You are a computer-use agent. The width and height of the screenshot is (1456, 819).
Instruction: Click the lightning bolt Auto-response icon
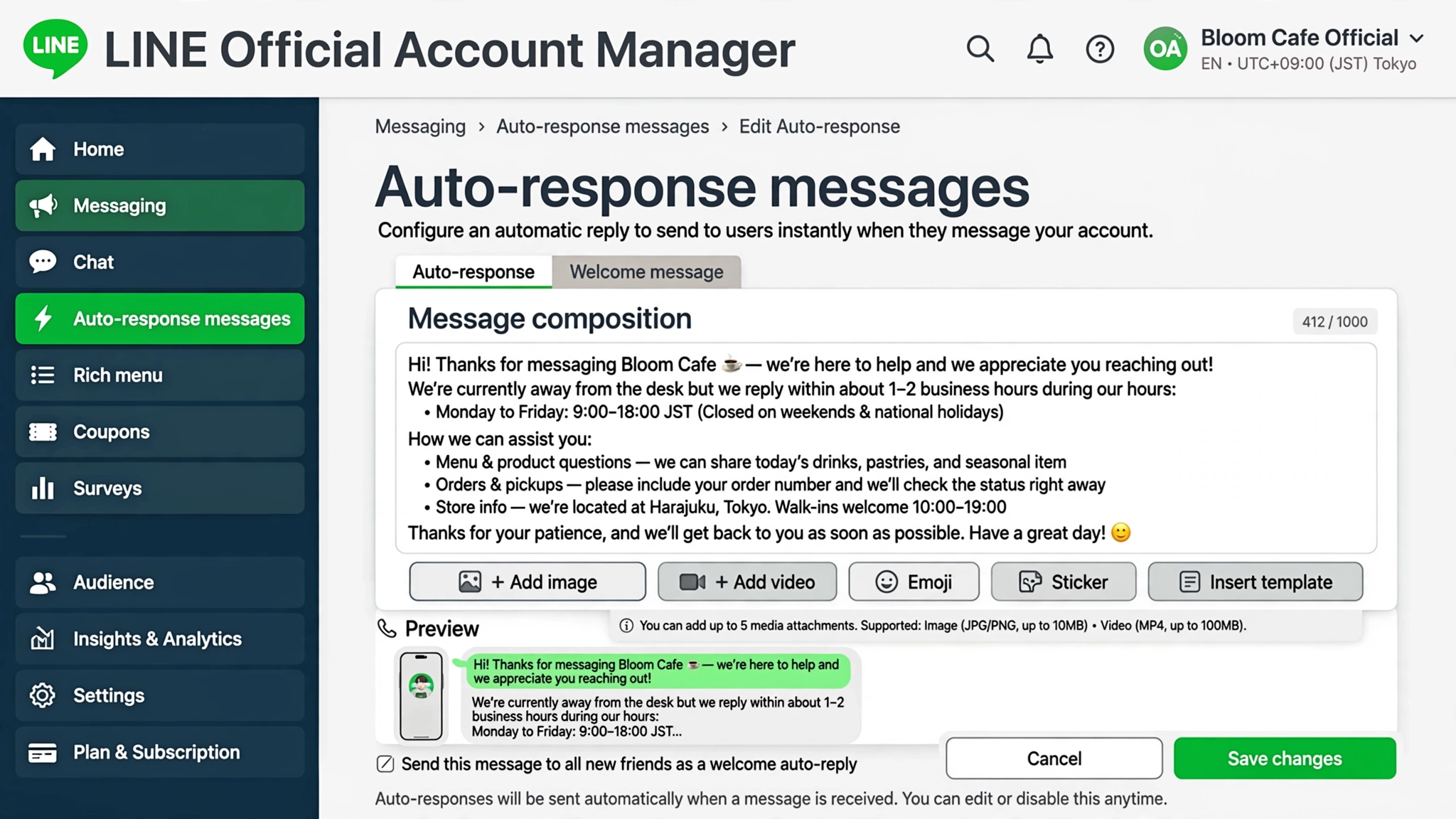(43, 318)
